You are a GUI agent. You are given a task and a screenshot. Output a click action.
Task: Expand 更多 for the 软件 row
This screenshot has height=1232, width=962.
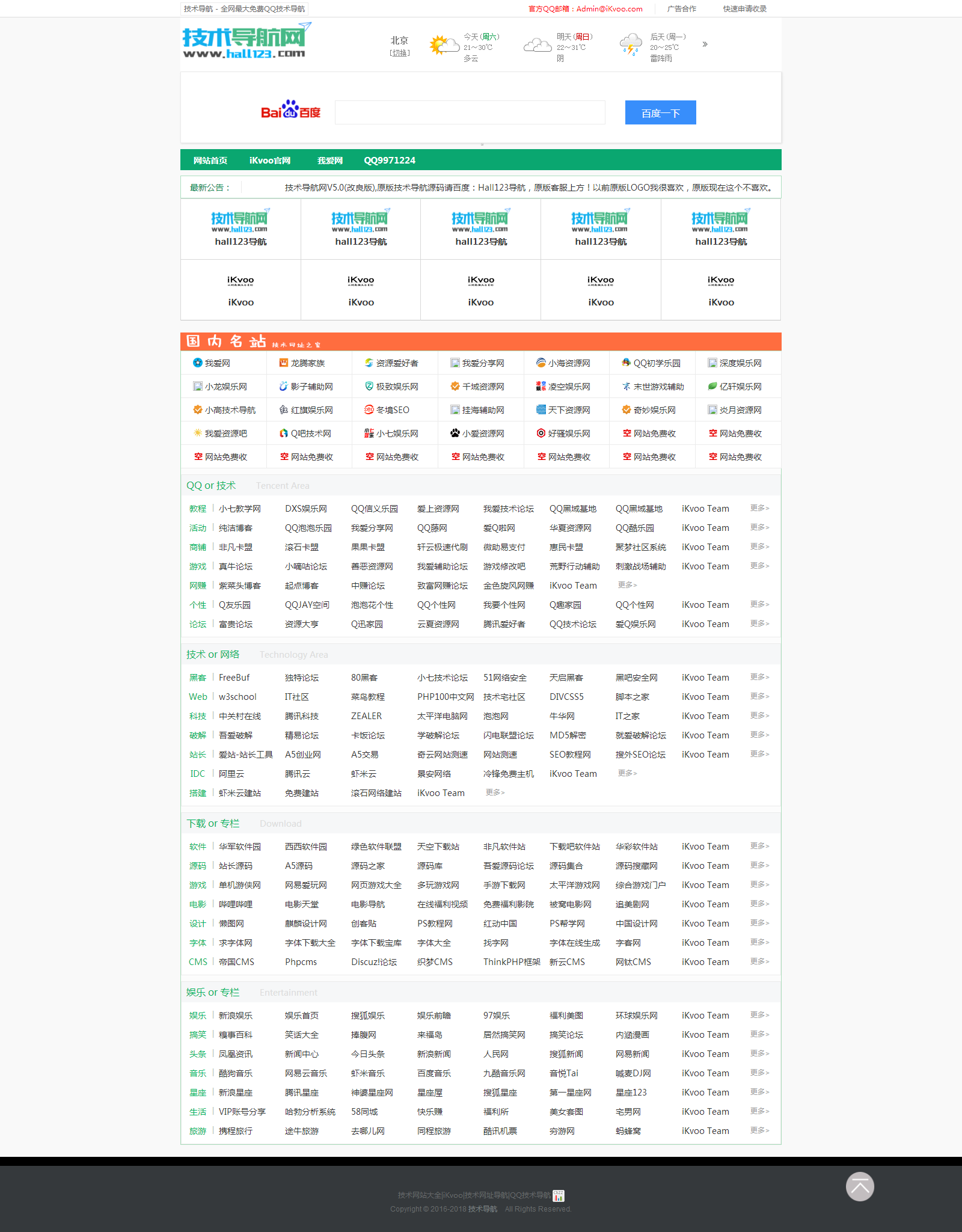pos(759,846)
